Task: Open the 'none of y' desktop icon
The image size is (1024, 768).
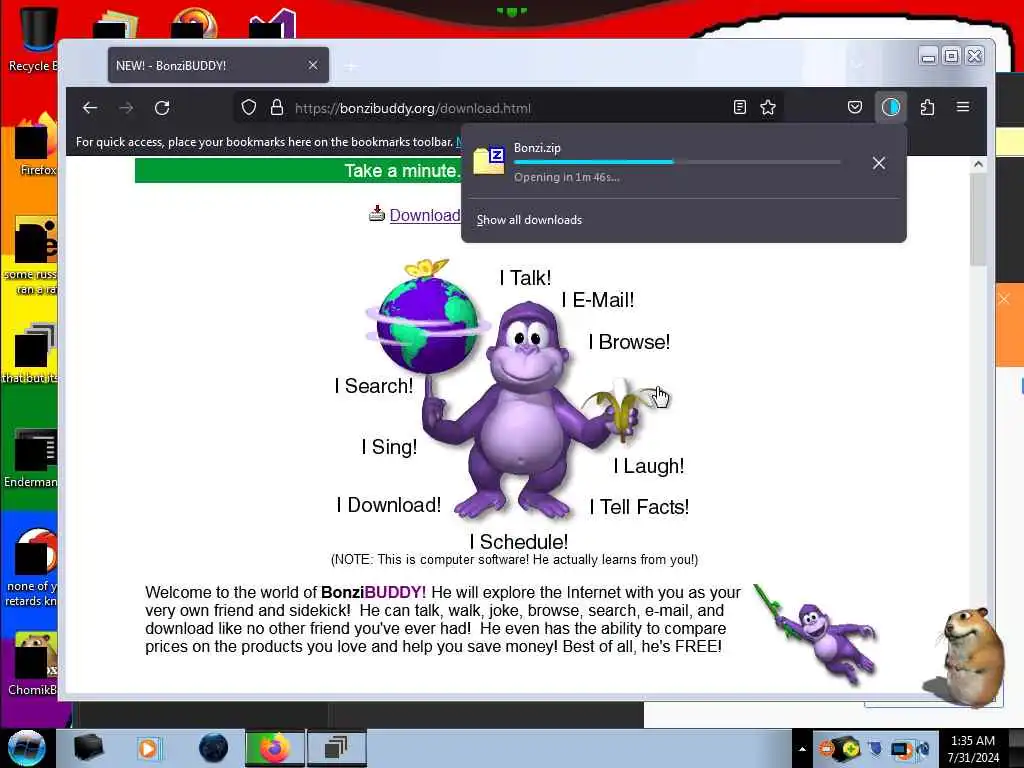Action: tap(33, 566)
